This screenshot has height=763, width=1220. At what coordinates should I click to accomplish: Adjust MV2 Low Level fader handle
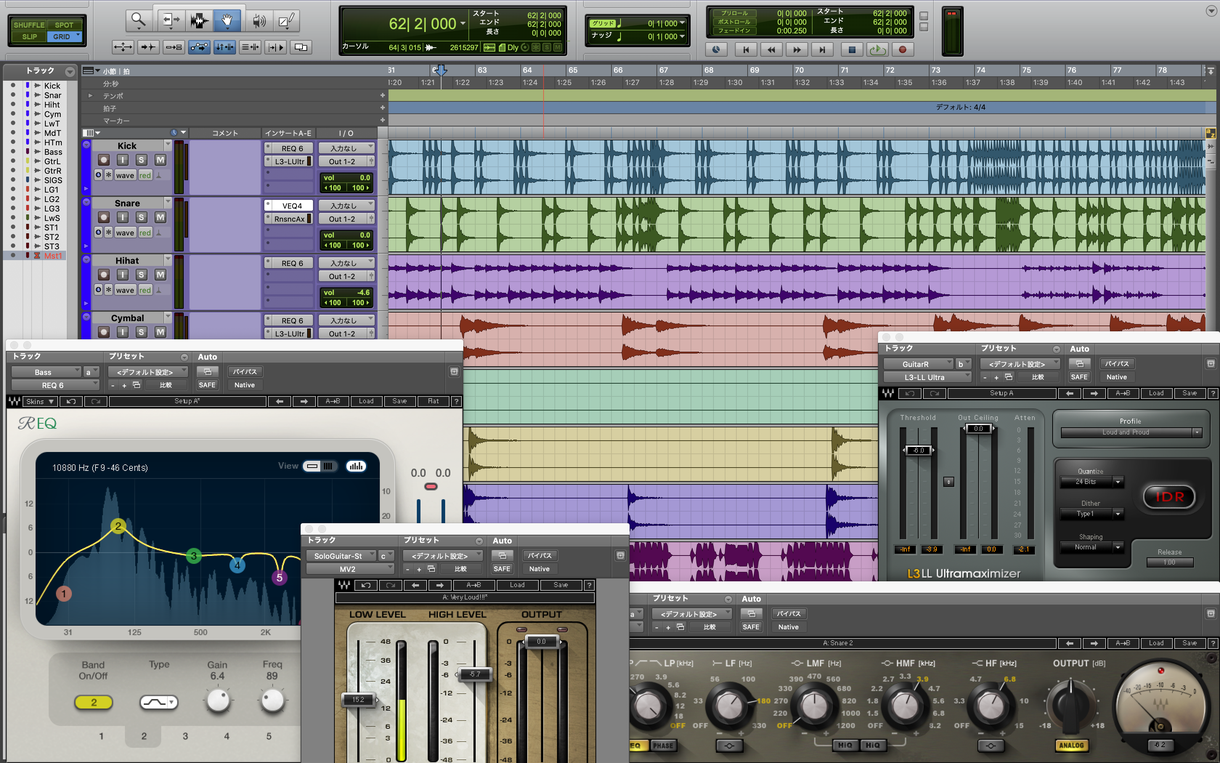pos(360,699)
